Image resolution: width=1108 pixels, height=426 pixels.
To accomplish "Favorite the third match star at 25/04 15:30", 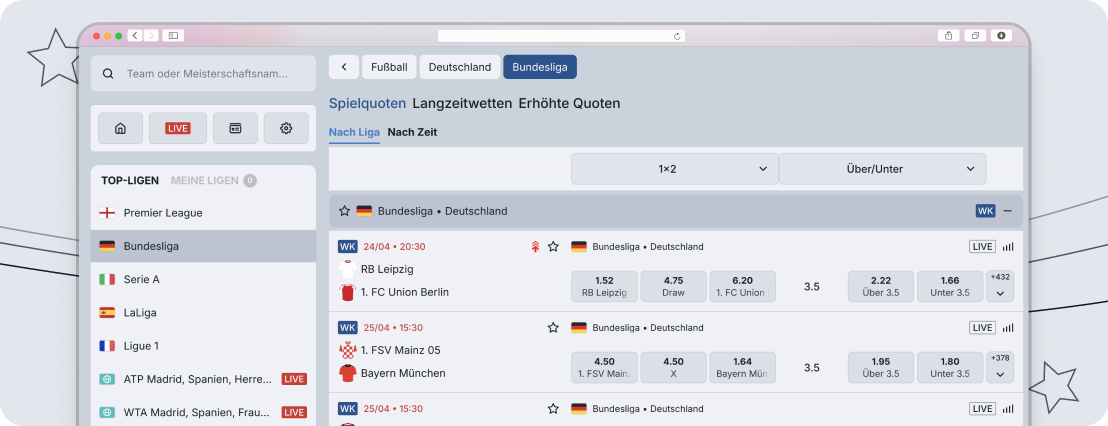I will 553,408.
